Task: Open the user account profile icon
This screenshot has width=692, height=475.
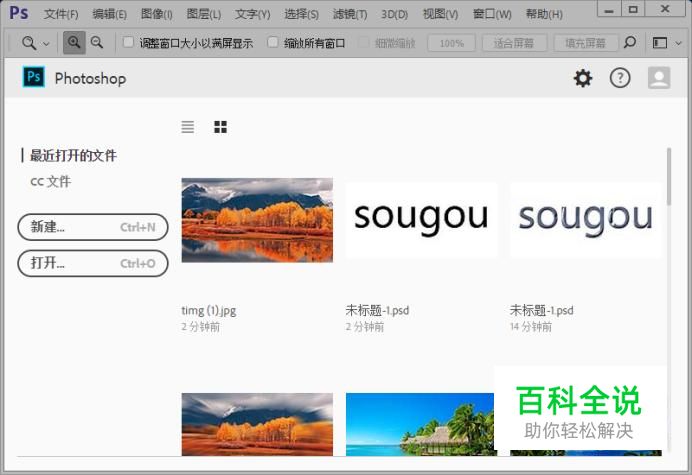Action: (x=659, y=78)
